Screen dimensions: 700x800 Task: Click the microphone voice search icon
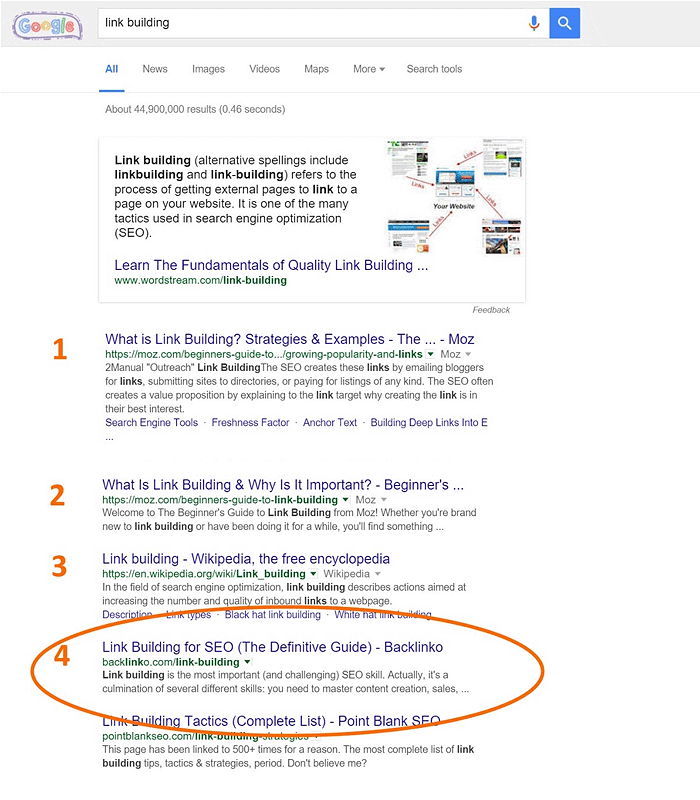534,23
